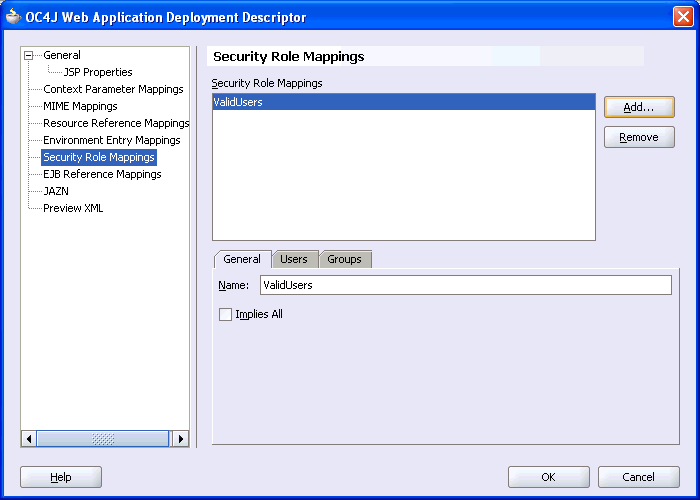Select Context Parameter Mappings
Screen dimensions: 700x500
pos(113,89)
